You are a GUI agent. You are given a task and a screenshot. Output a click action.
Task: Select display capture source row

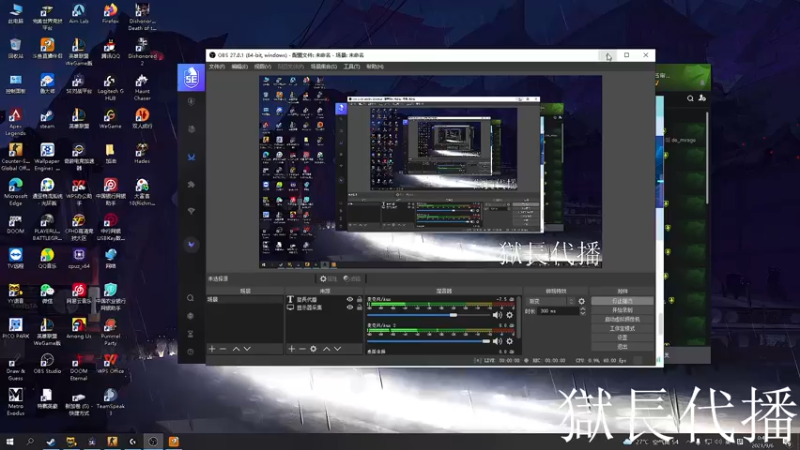(324, 308)
